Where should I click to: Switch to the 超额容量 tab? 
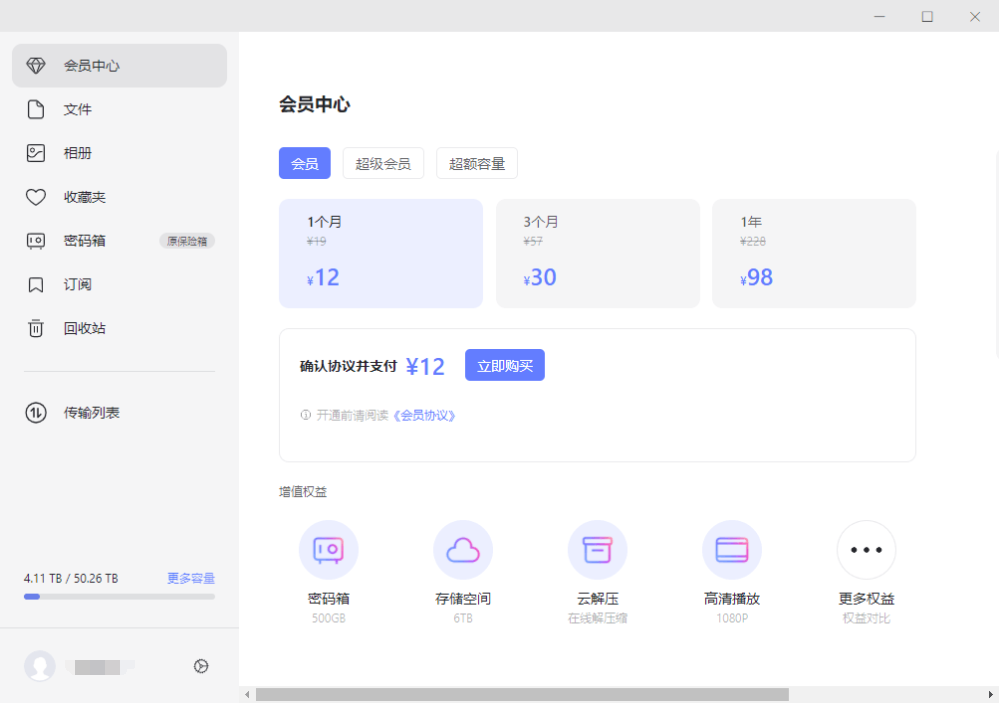point(477,163)
